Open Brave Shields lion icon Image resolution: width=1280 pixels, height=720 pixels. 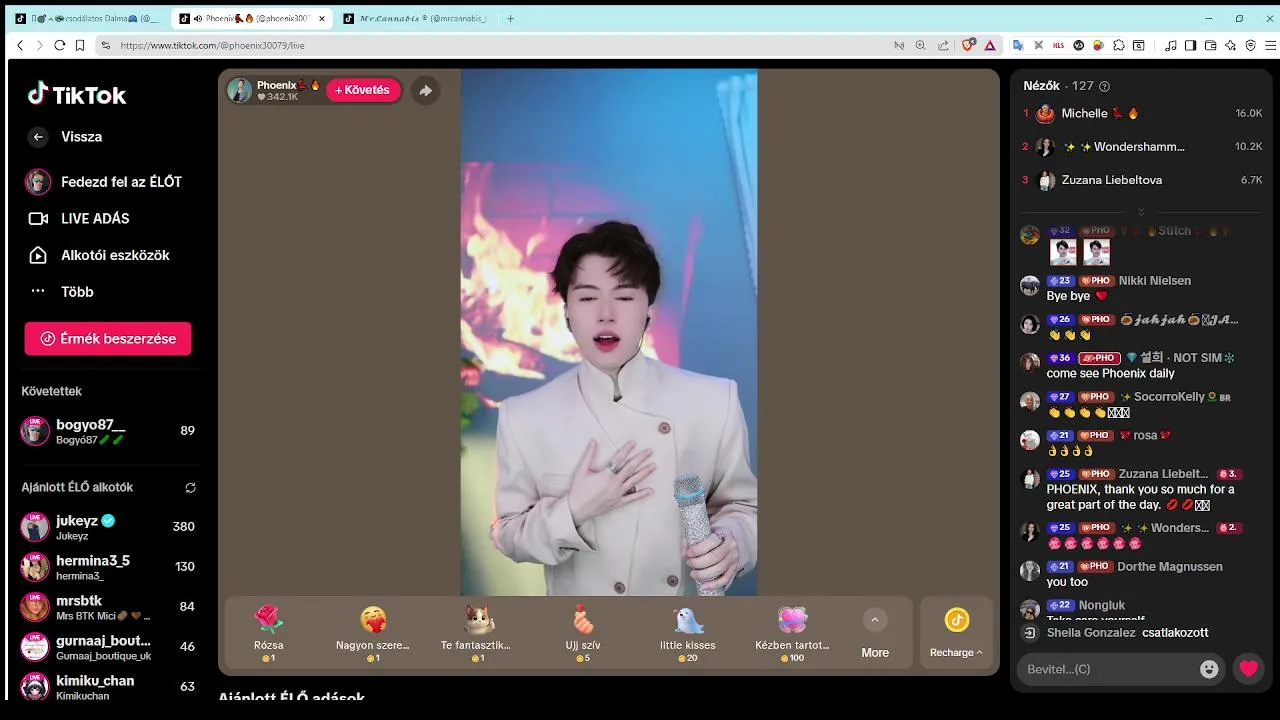968,45
